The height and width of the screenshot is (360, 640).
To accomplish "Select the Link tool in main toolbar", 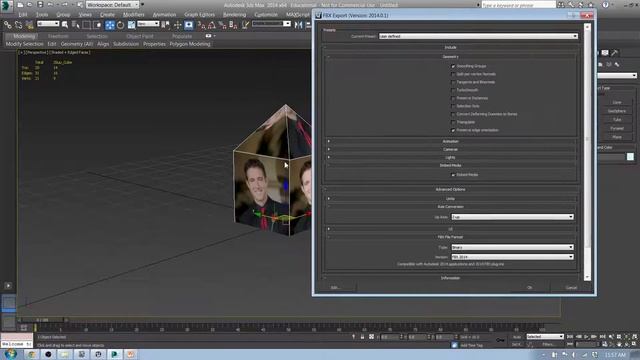I will pos(7,25).
